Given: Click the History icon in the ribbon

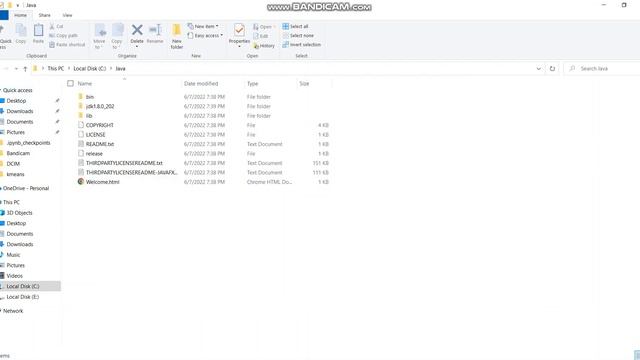Looking at the screenshot, I should coord(264,46).
